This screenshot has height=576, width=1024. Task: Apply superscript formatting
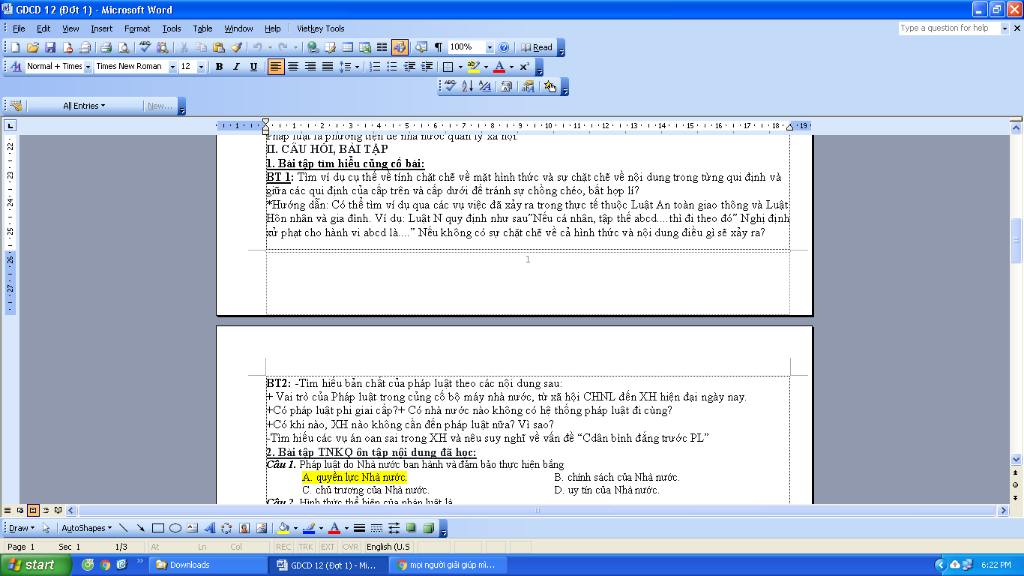click(x=524, y=67)
